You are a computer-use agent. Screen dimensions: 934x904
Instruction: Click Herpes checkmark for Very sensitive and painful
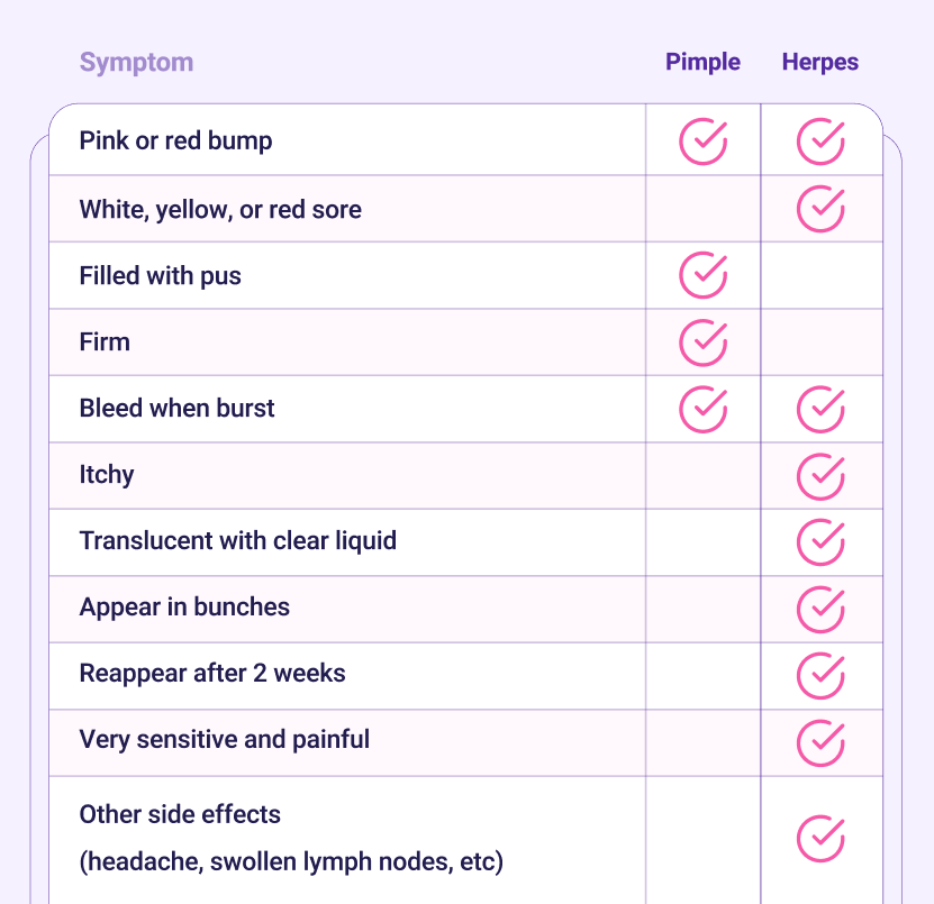coord(821,741)
